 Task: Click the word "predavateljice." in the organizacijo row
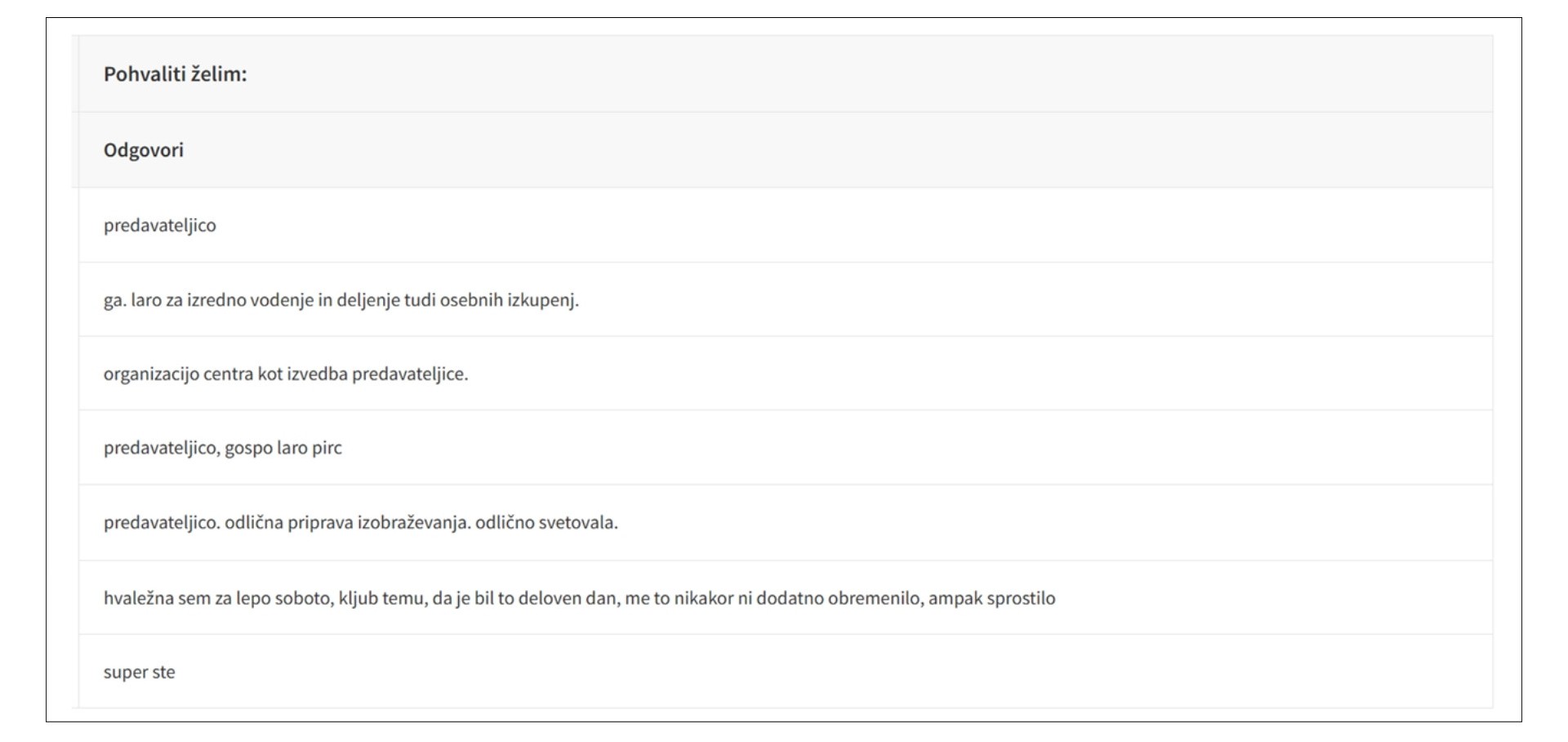point(410,374)
